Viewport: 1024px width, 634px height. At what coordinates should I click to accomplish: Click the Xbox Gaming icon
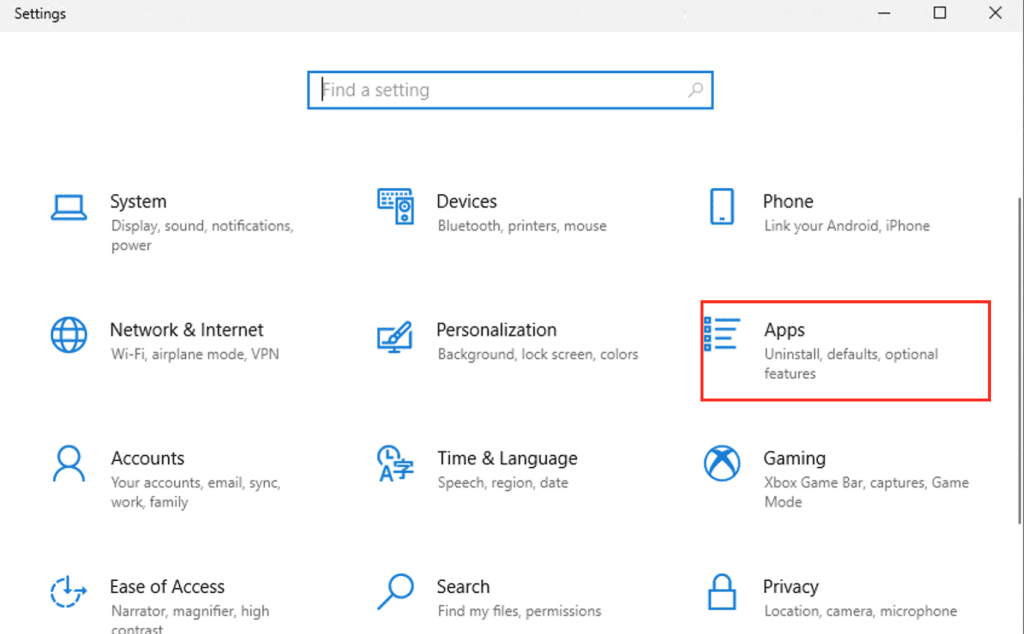pos(721,463)
